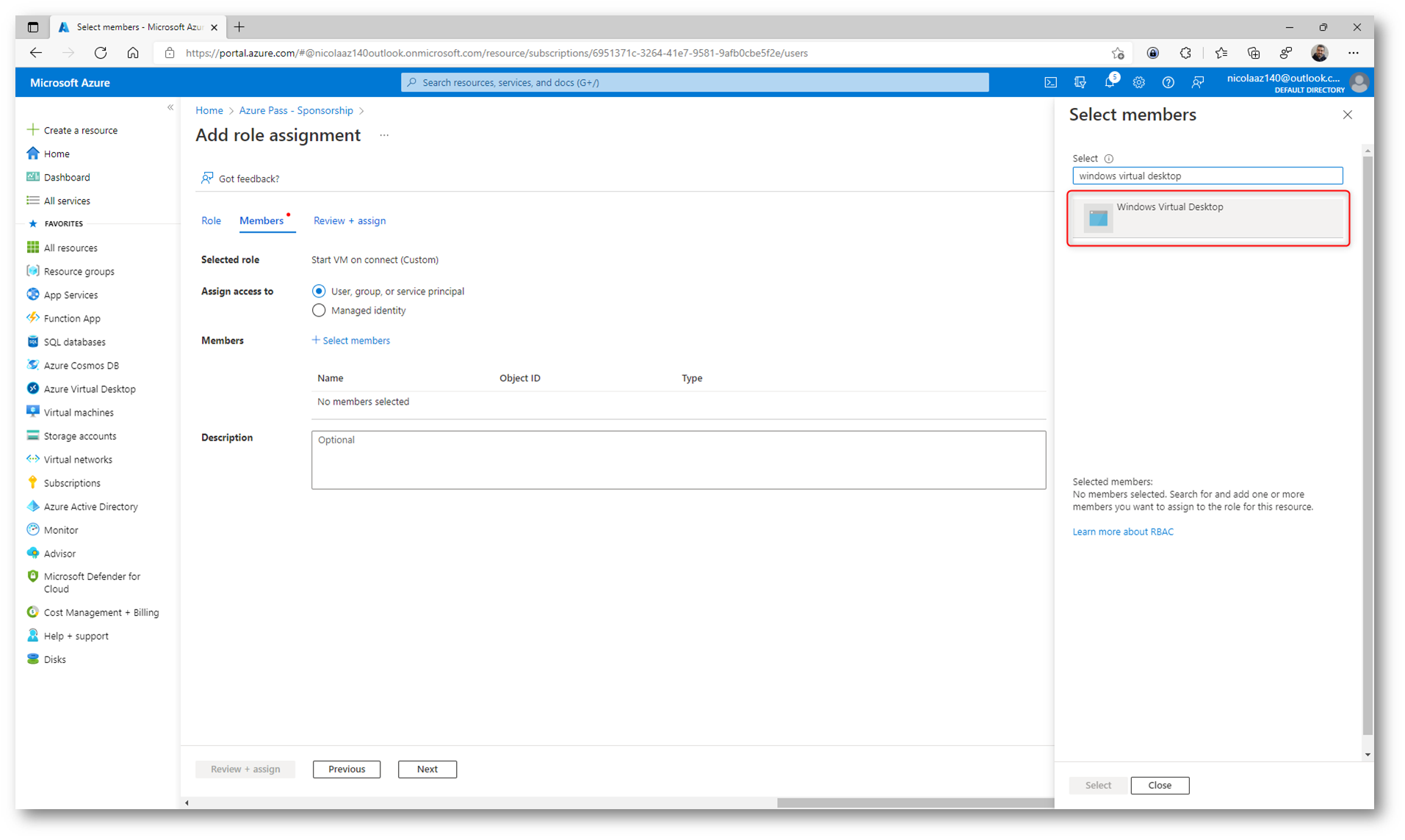Open the browser favorites star list
The image size is (1405, 840).
click(x=1221, y=53)
